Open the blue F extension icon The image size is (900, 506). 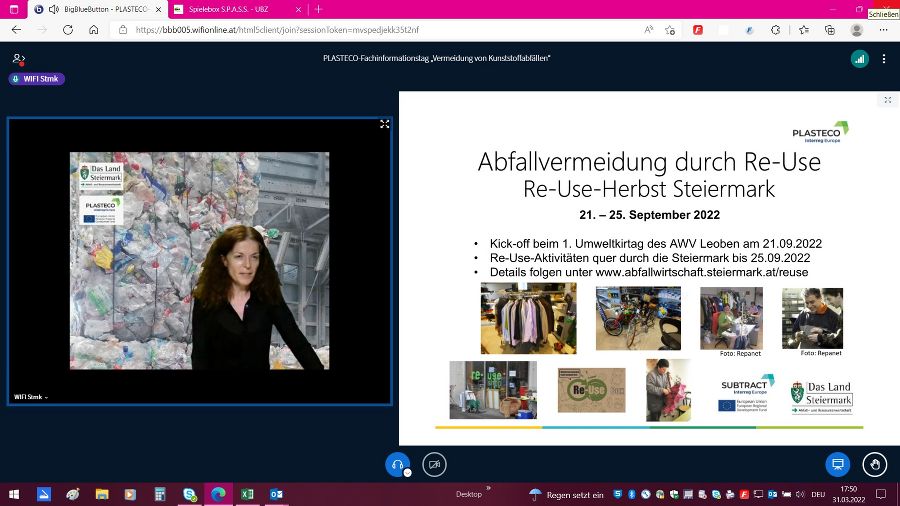pyautogui.click(x=749, y=30)
